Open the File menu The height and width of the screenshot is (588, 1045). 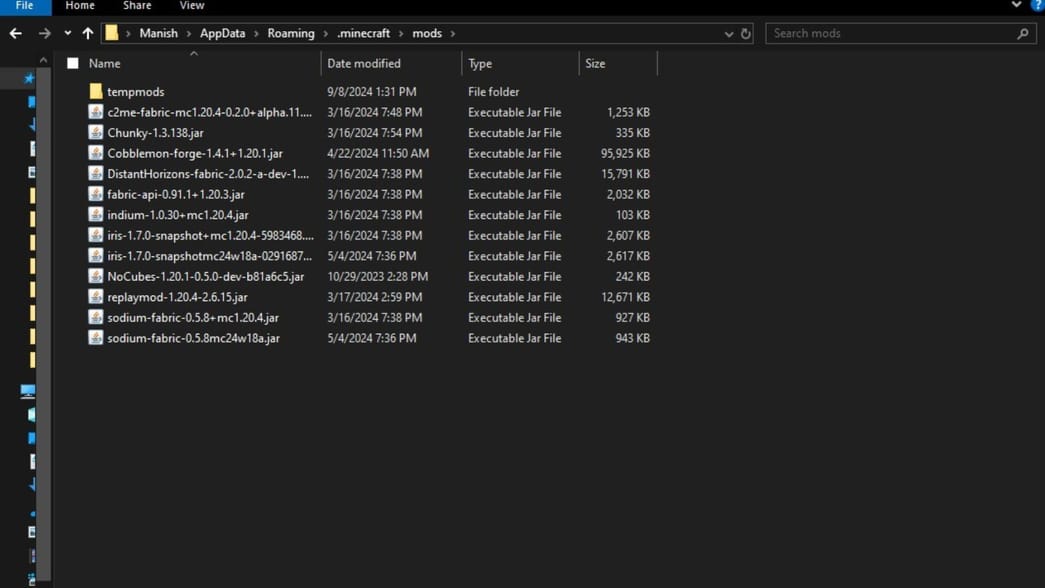pyautogui.click(x=24, y=5)
